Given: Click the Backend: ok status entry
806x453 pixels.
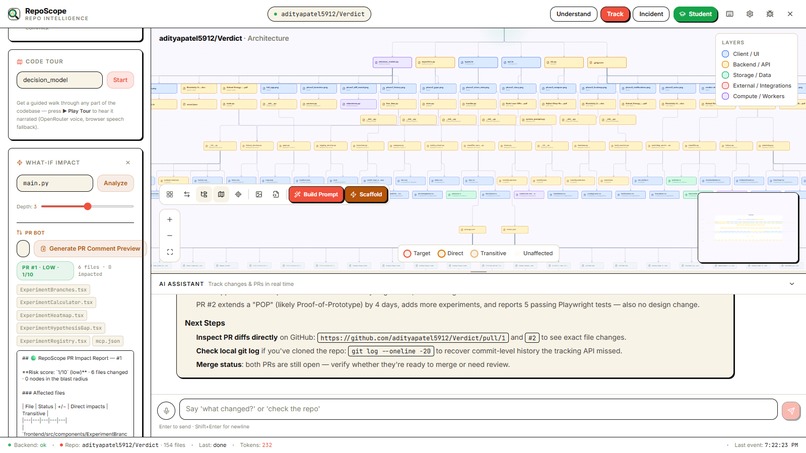Looking at the screenshot, I should click(x=27, y=445).
